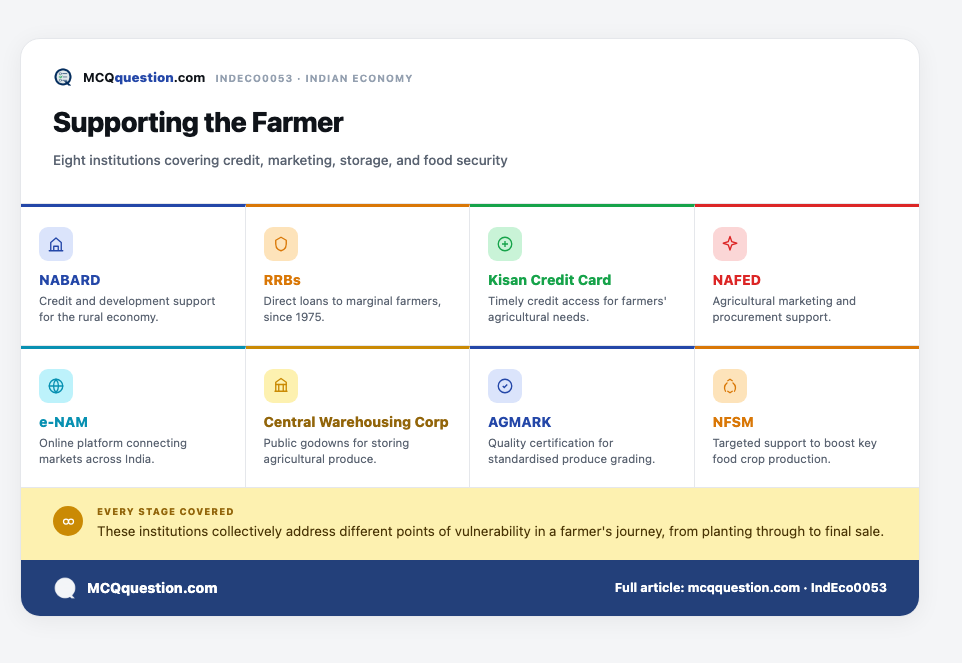The width and height of the screenshot is (962, 663).
Task: Click the RRBs shield icon
Action: [281, 244]
